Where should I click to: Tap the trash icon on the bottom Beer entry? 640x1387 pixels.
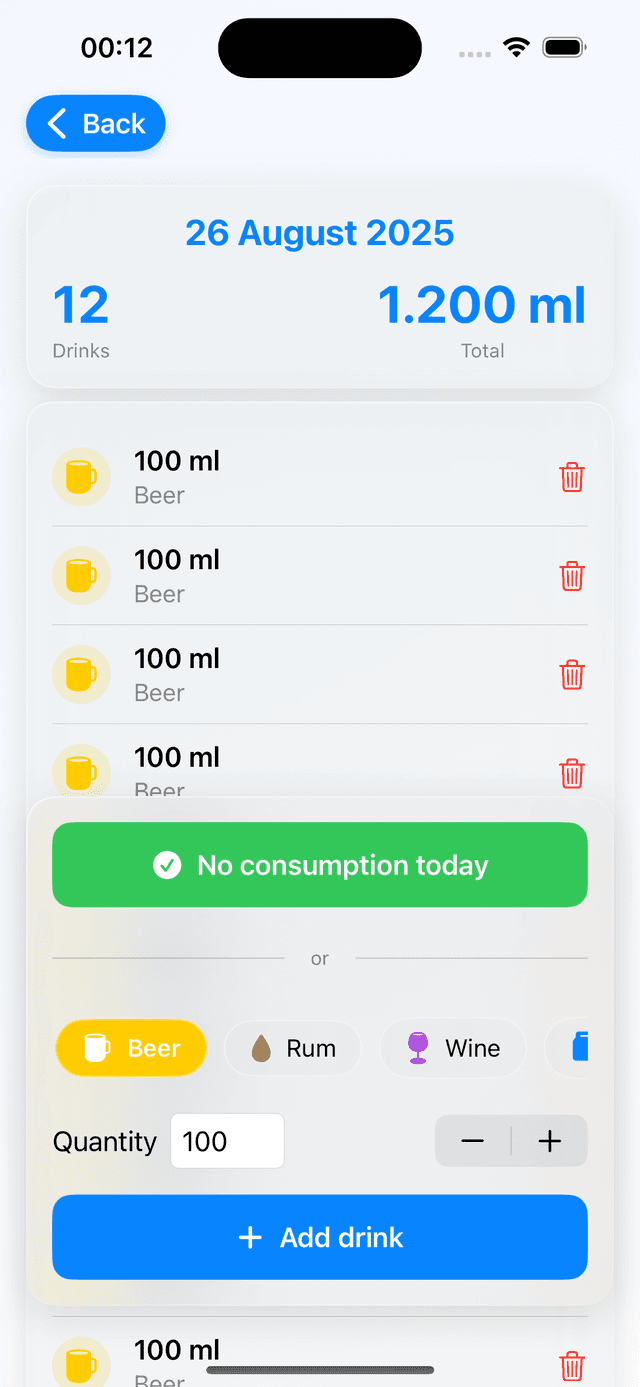(x=571, y=1366)
